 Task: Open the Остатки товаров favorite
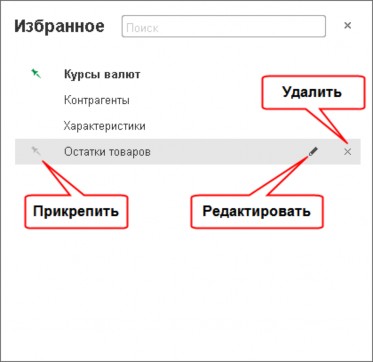tap(107, 152)
